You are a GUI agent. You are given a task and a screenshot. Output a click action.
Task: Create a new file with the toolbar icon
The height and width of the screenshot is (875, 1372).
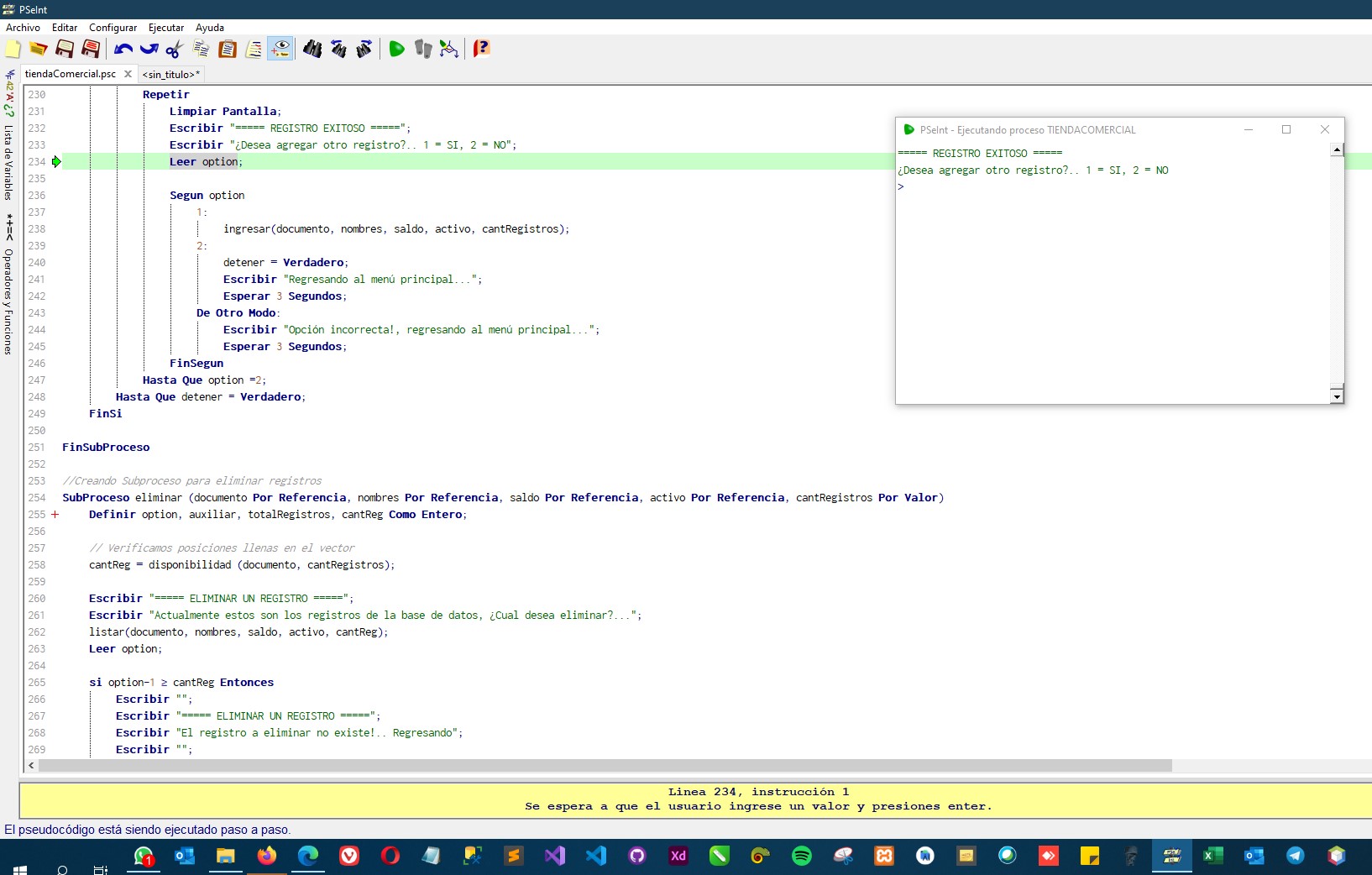tap(13, 49)
